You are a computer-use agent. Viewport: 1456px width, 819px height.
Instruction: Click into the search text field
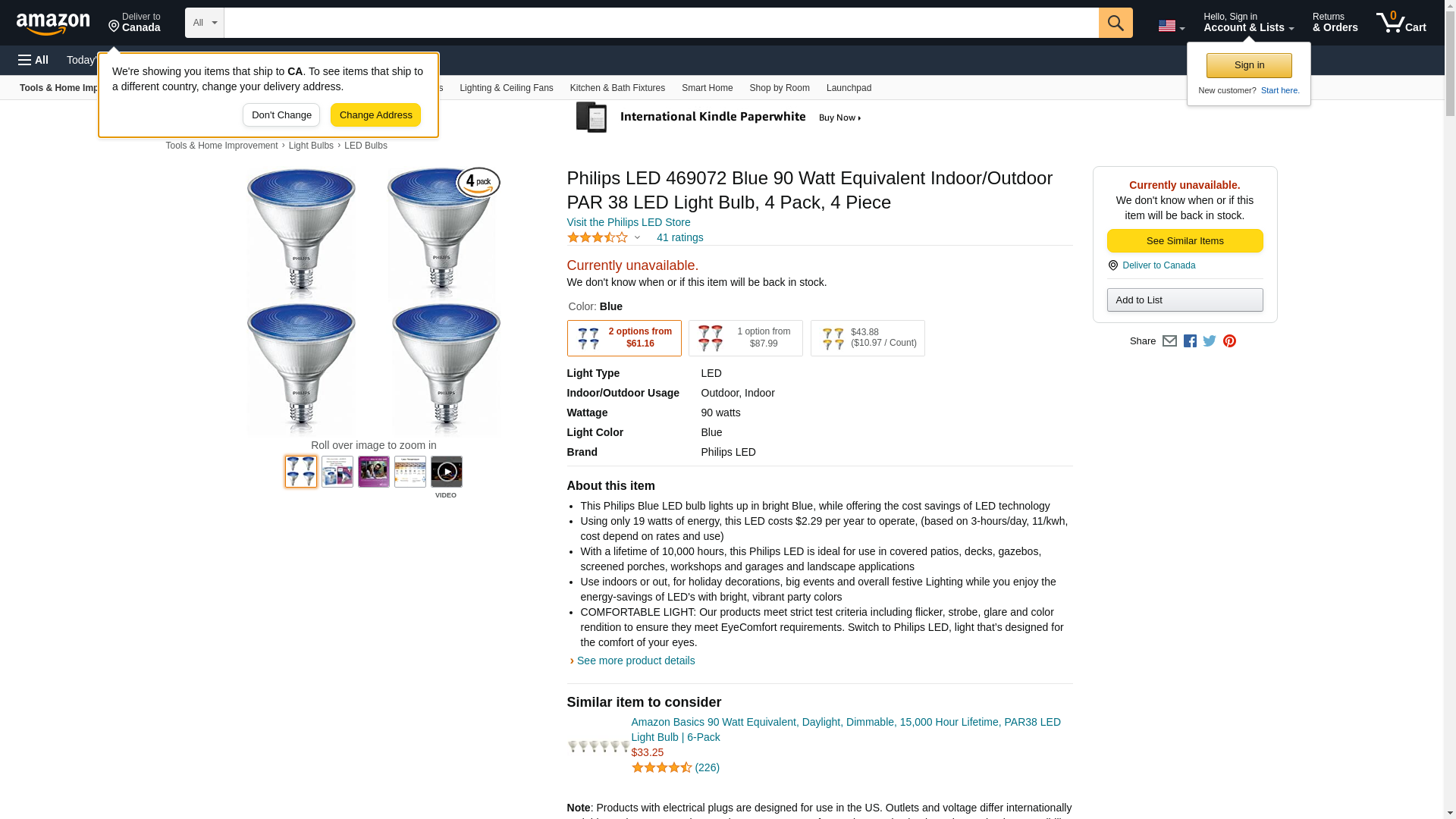661,23
